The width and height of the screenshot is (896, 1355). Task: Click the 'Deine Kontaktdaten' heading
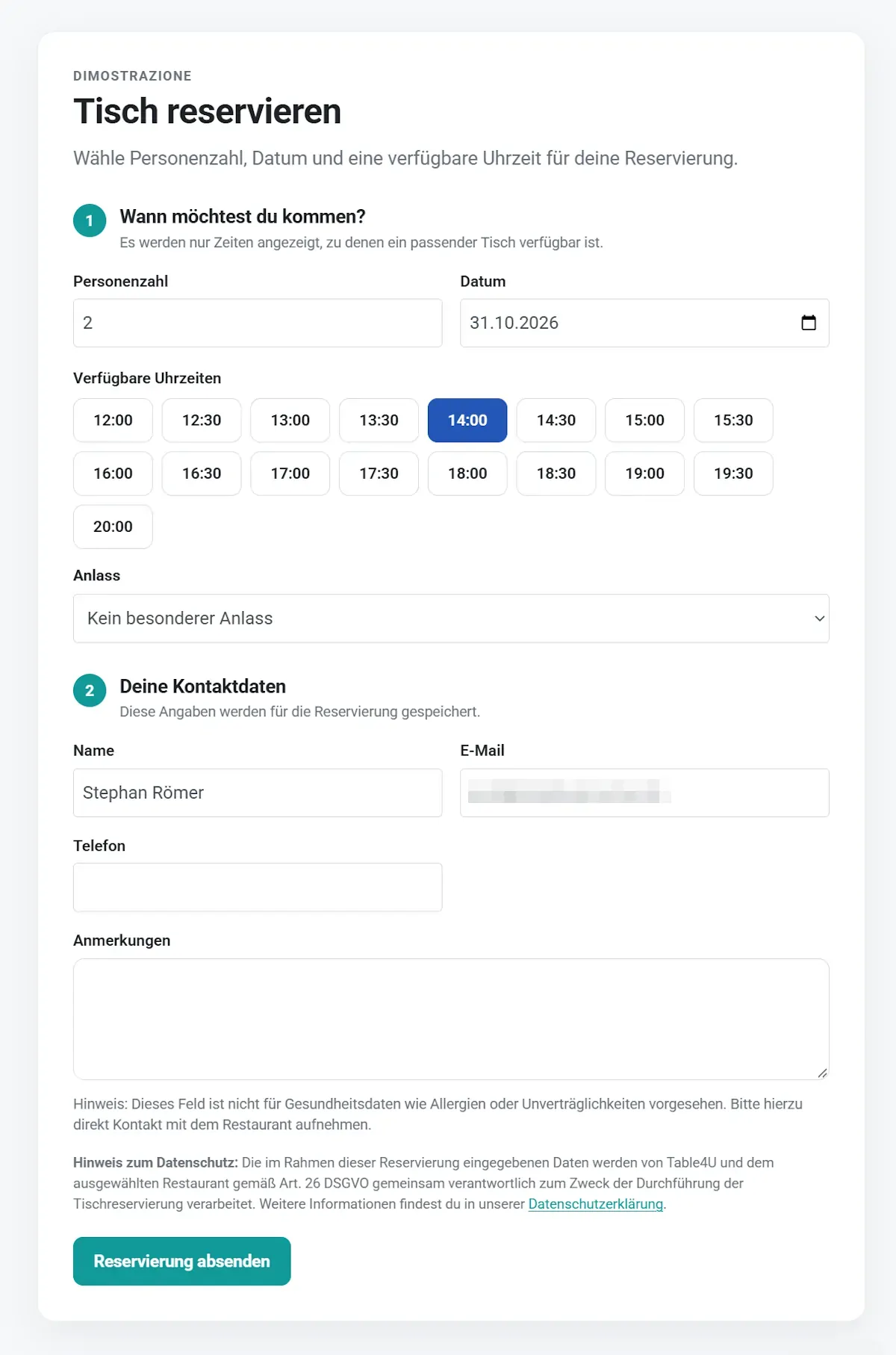pos(203,686)
